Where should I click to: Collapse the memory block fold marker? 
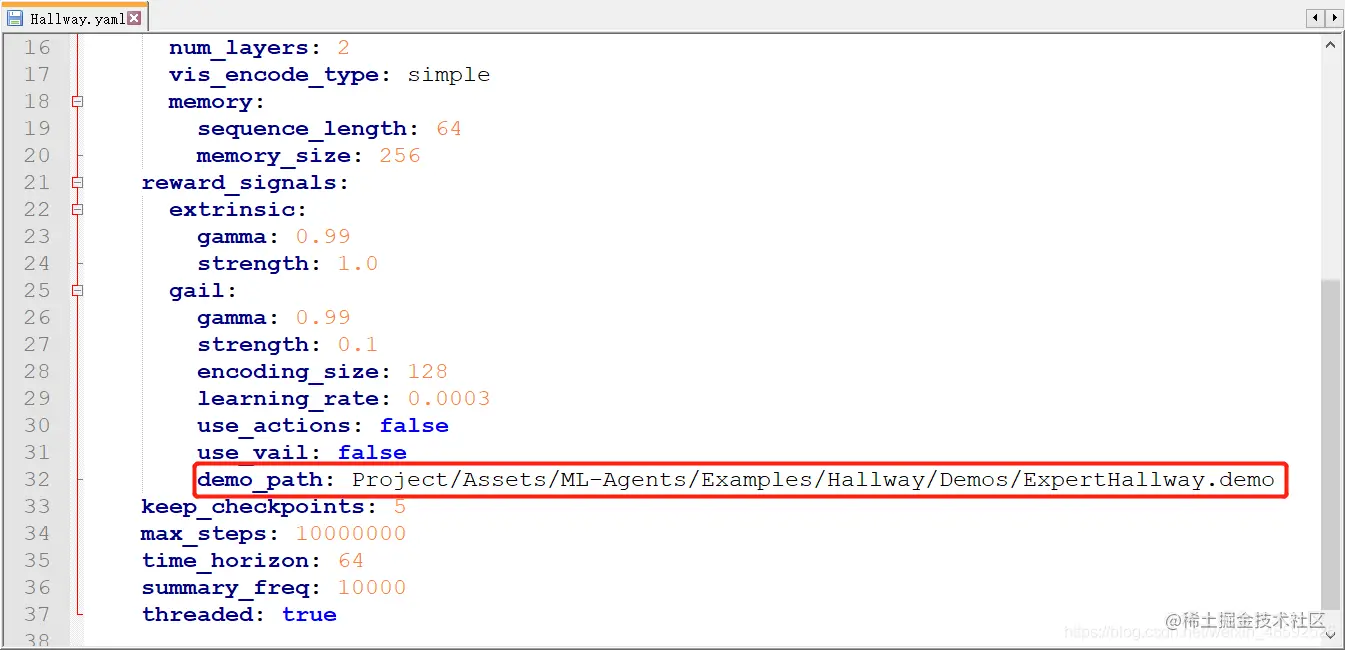(77, 101)
